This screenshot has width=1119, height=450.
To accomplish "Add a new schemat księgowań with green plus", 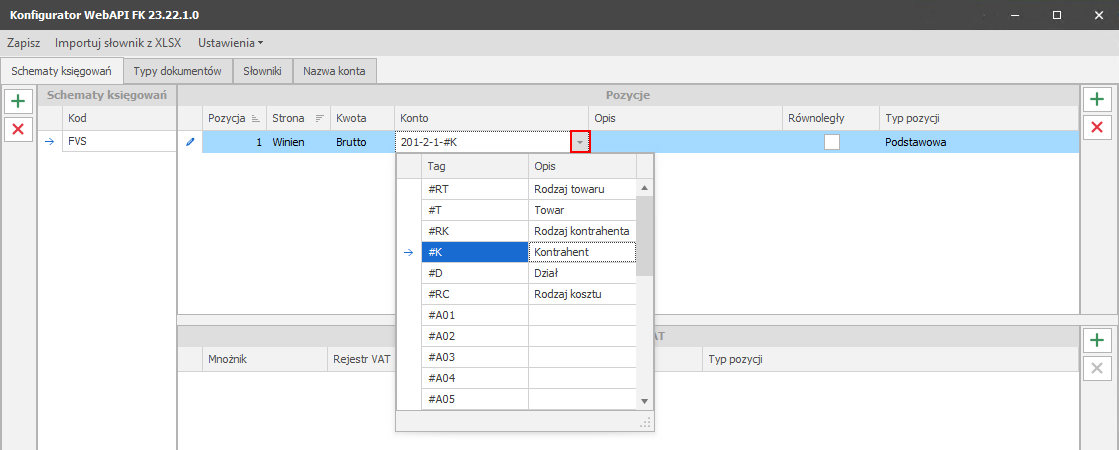I will (x=17, y=101).
